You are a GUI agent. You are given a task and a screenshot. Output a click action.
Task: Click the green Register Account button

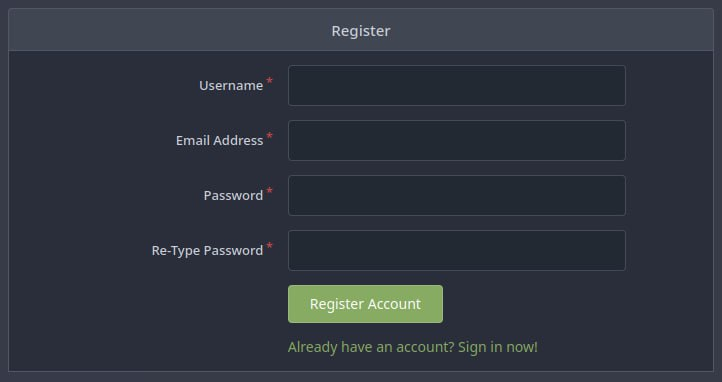[366, 304]
